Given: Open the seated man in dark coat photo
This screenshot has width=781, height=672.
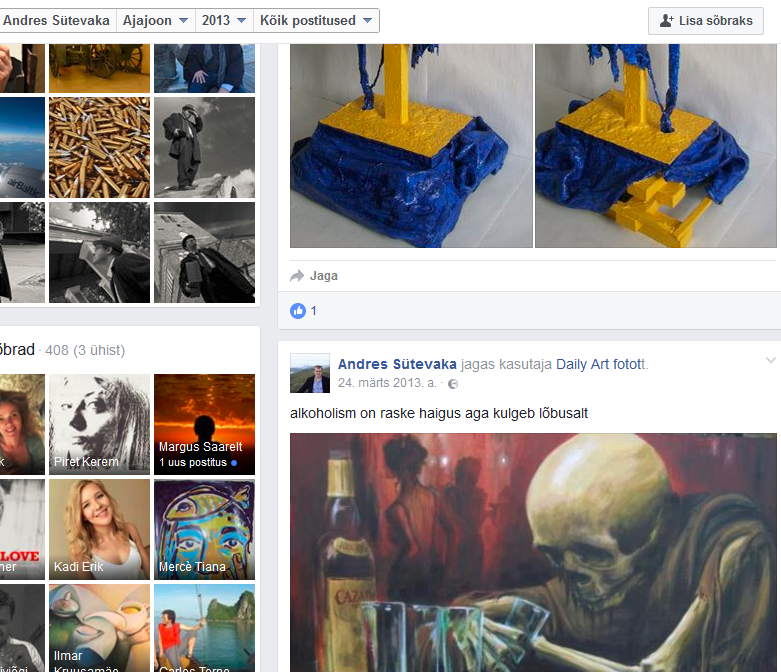Looking at the screenshot, I should [x=204, y=68].
